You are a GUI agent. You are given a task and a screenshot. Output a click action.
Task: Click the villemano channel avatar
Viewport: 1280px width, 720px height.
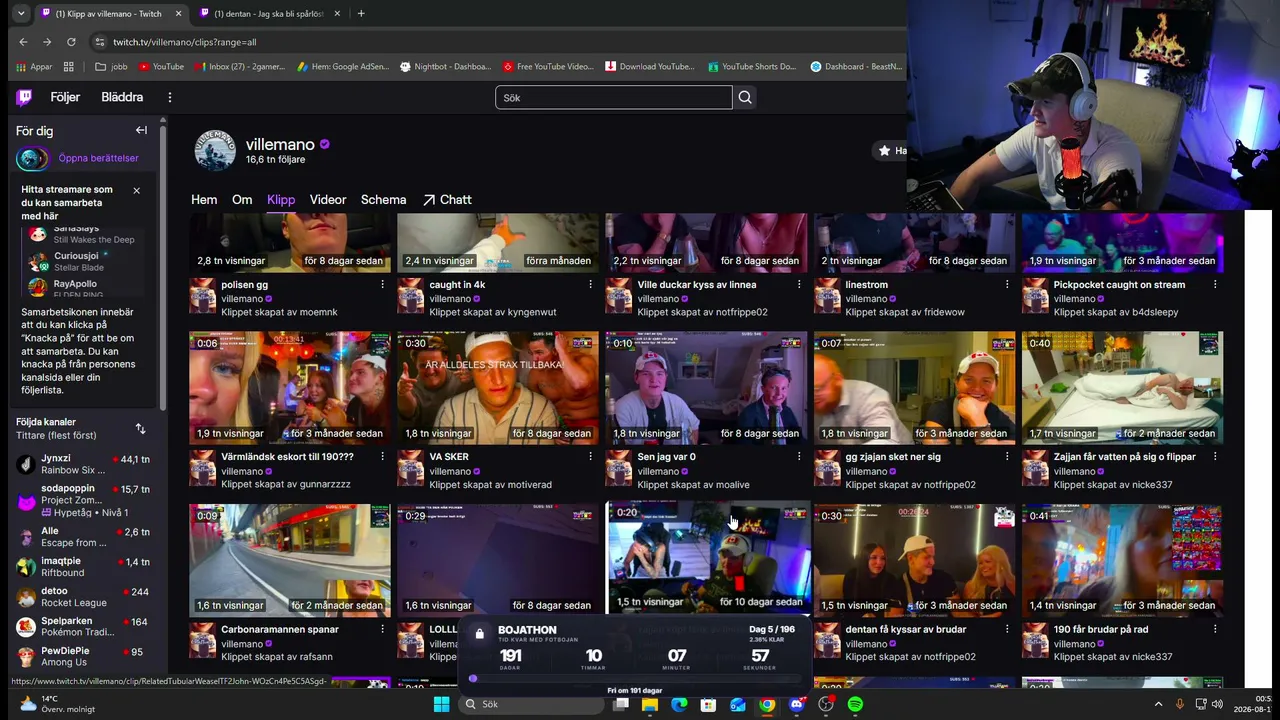(215, 151)
